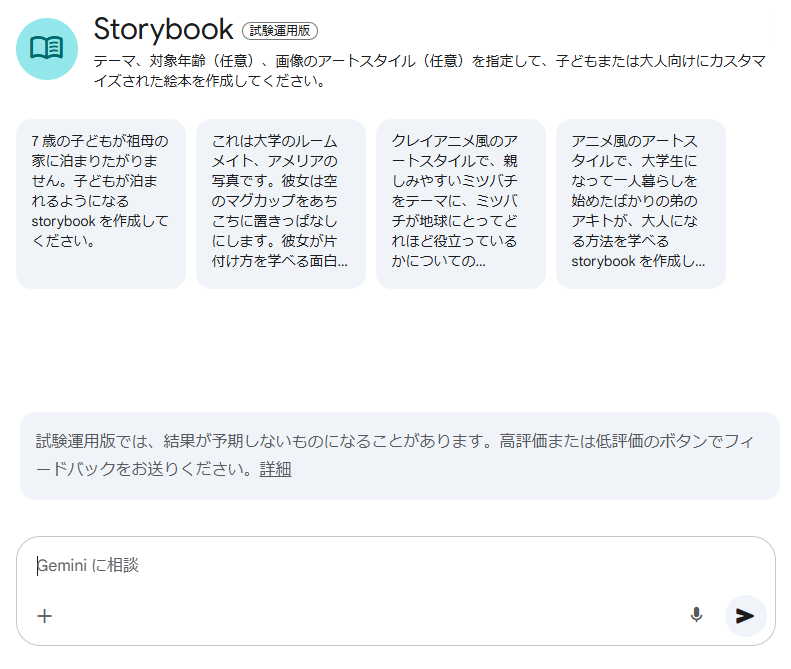791x669 pixels.
Task: Click the notice text '試験運用版では、結果が予期しない'
Action: pyautogui.click(x=394, y=455)
